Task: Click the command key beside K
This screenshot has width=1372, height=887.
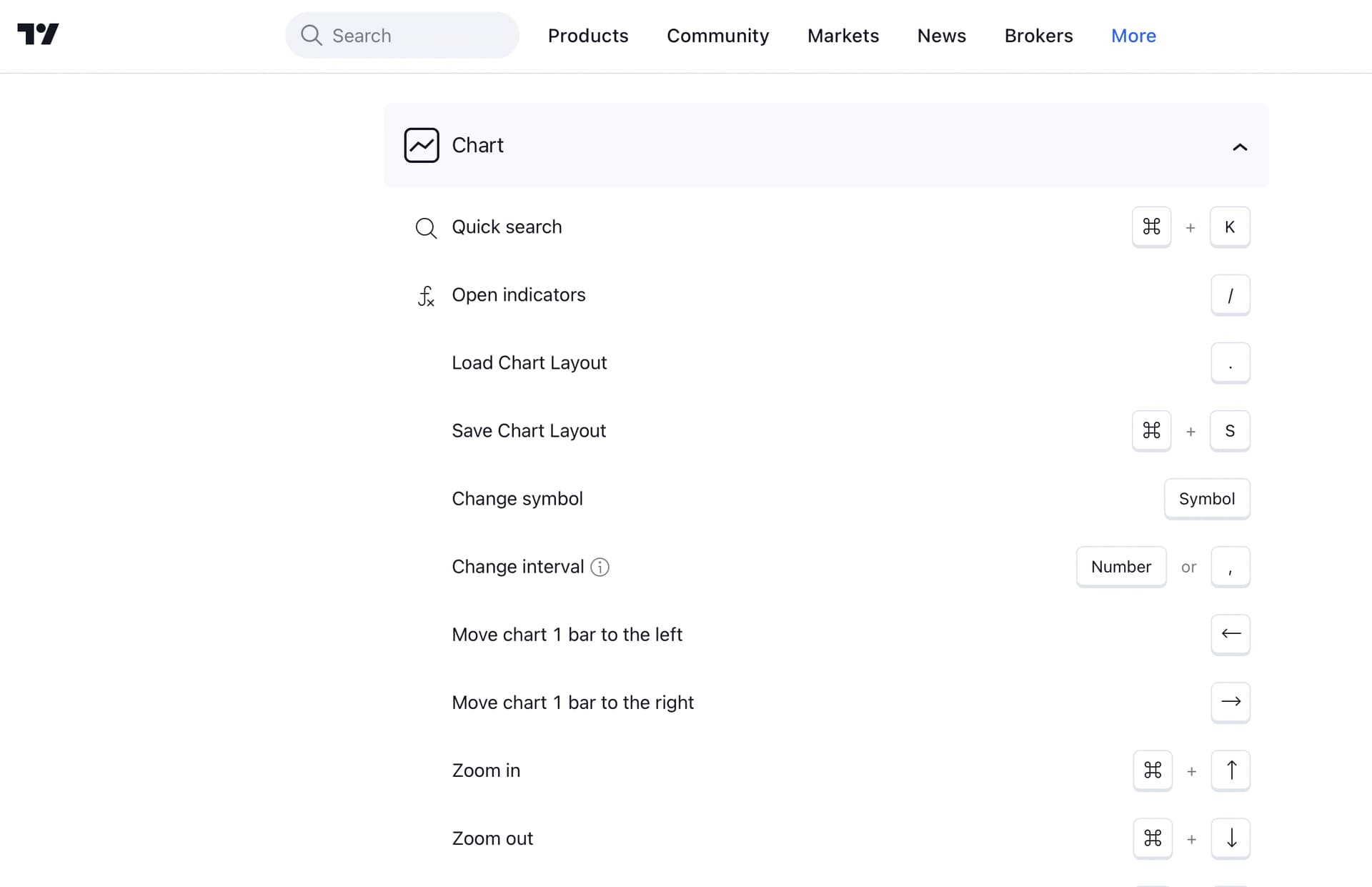Action: [x=1151, y=227]
